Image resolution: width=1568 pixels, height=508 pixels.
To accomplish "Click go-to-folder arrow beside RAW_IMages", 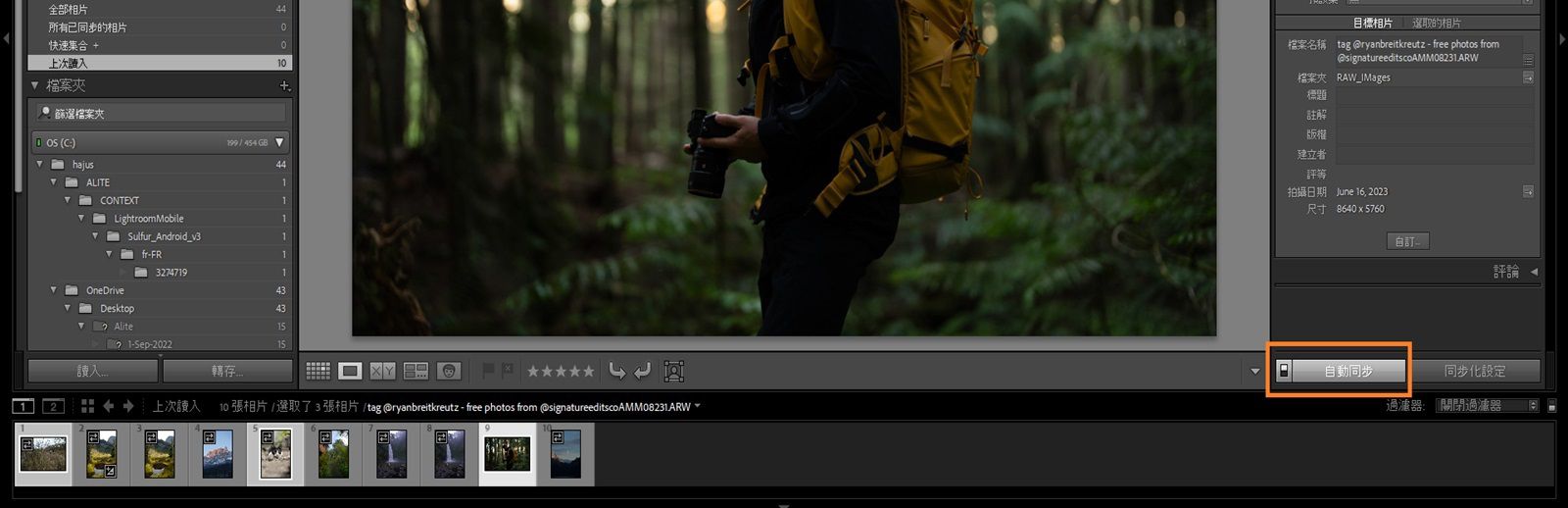I will pyautogui.click(x=1528, y=77).
